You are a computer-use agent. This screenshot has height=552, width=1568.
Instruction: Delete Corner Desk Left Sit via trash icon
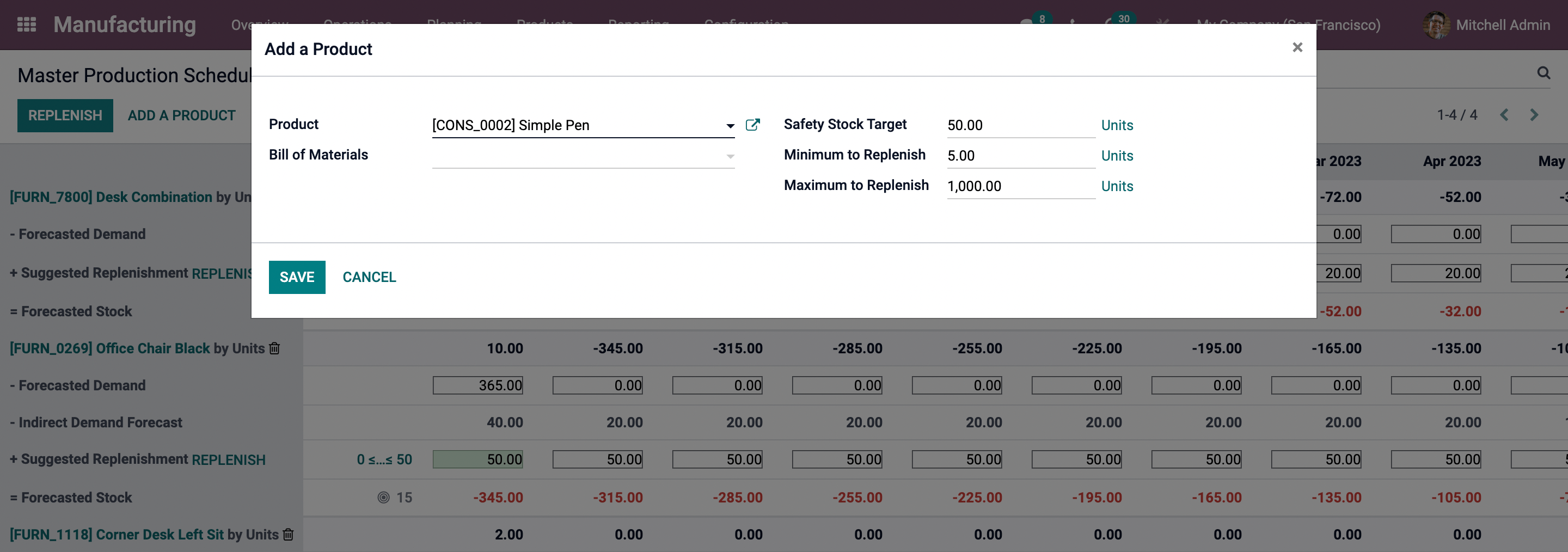pos(289,535)
